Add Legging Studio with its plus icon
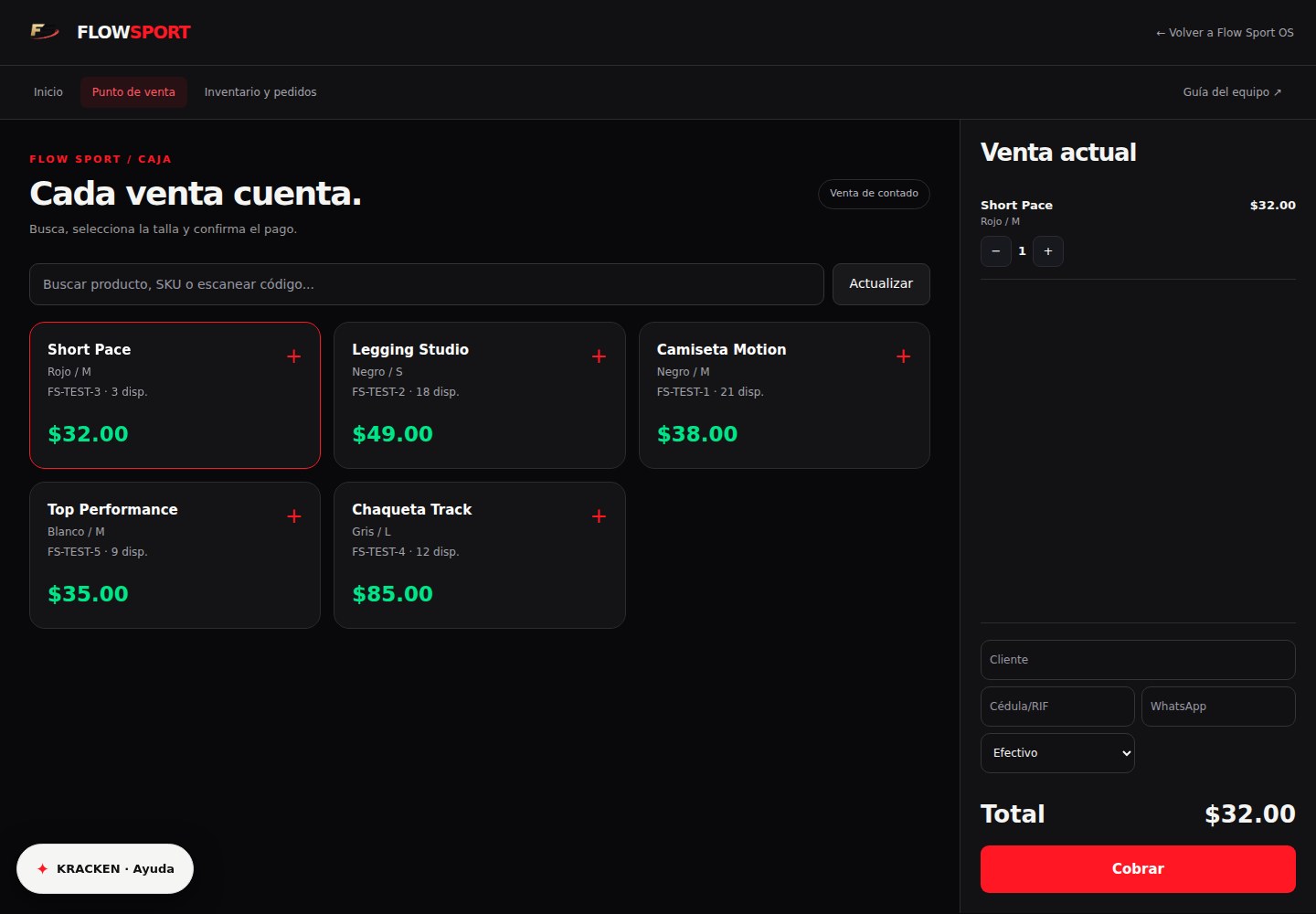 [599, 356]
